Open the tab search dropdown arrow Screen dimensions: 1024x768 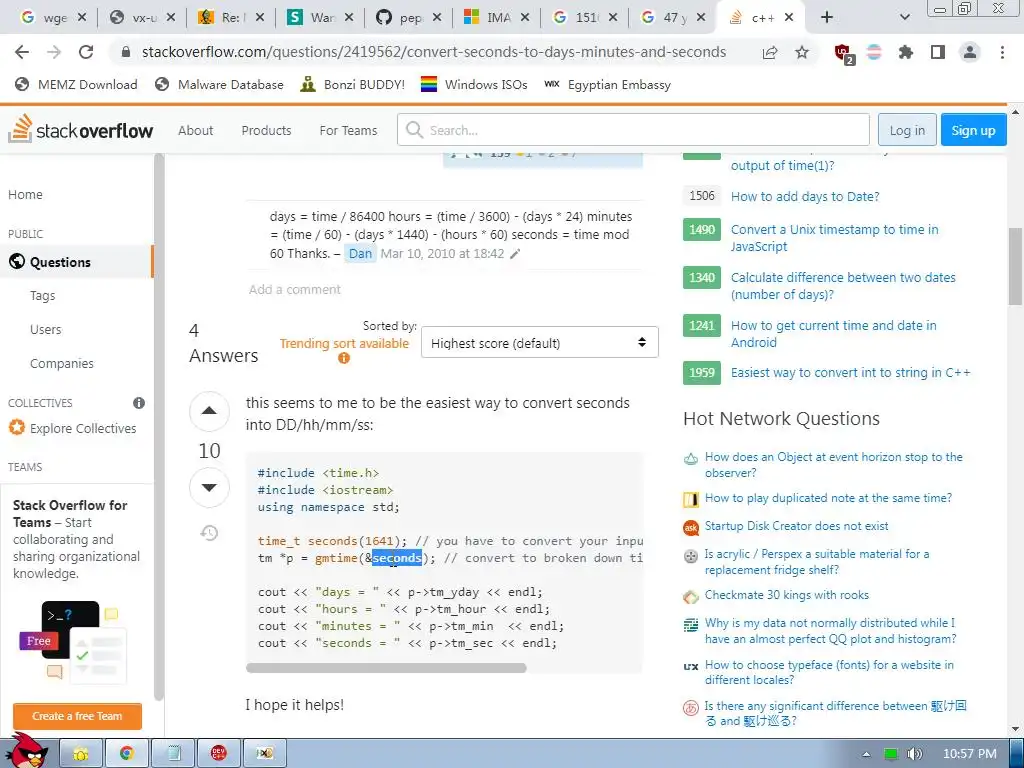click(904, 17)
